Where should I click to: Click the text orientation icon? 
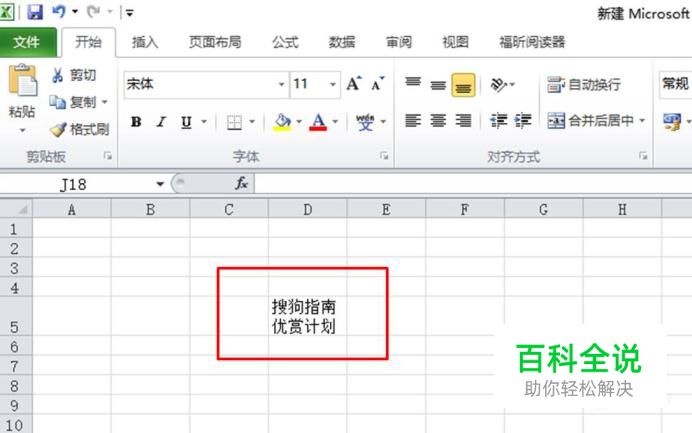click(x=499, y=84)
